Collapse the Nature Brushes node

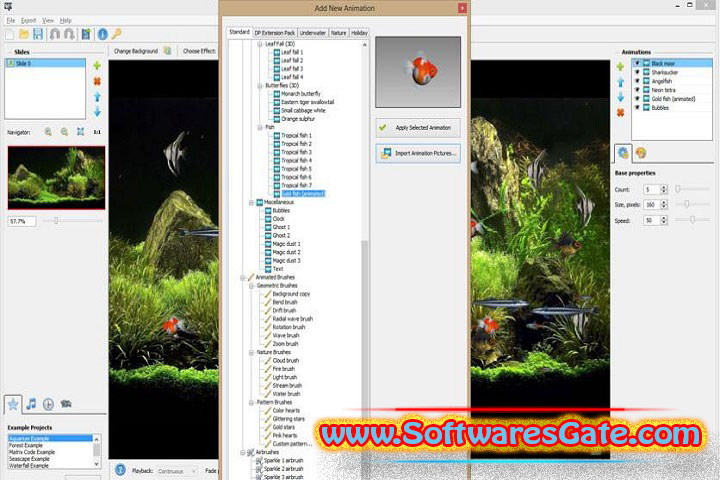(251, 352)
